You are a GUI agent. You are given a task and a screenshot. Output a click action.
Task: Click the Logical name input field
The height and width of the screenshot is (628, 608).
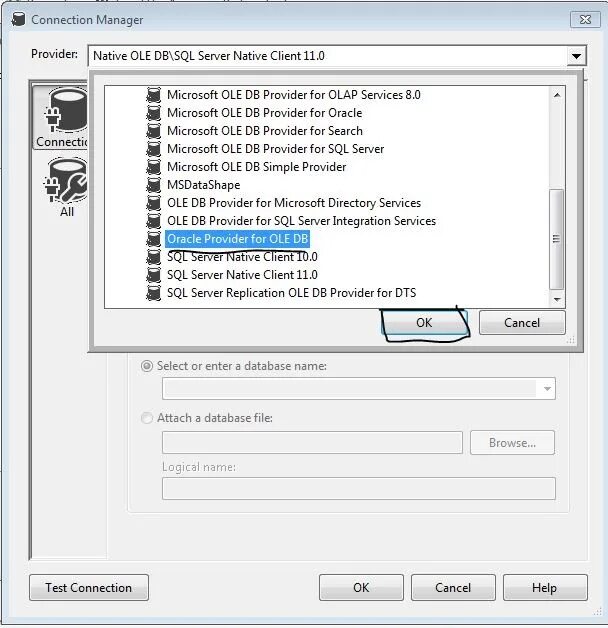coord(359,489)
